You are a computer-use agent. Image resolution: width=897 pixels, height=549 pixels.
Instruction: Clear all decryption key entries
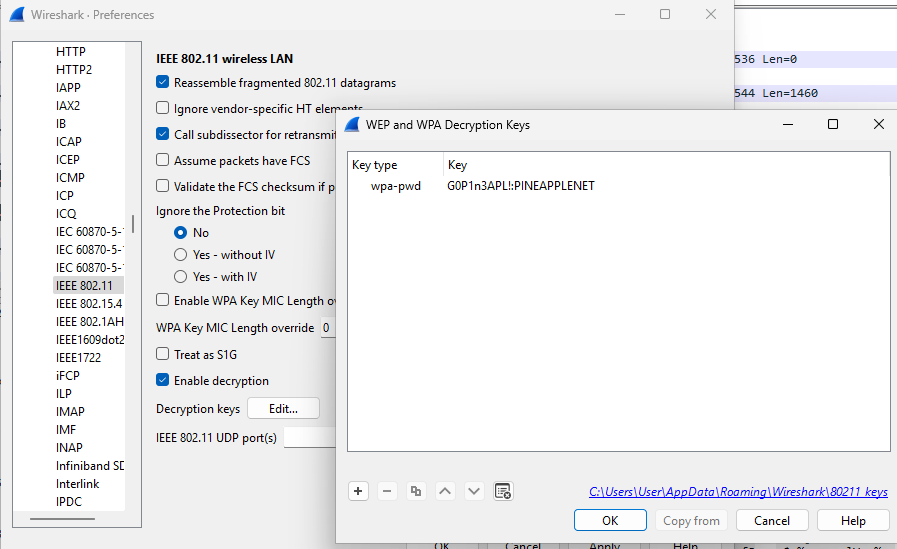pyautogui.click(x=503, y=491)
